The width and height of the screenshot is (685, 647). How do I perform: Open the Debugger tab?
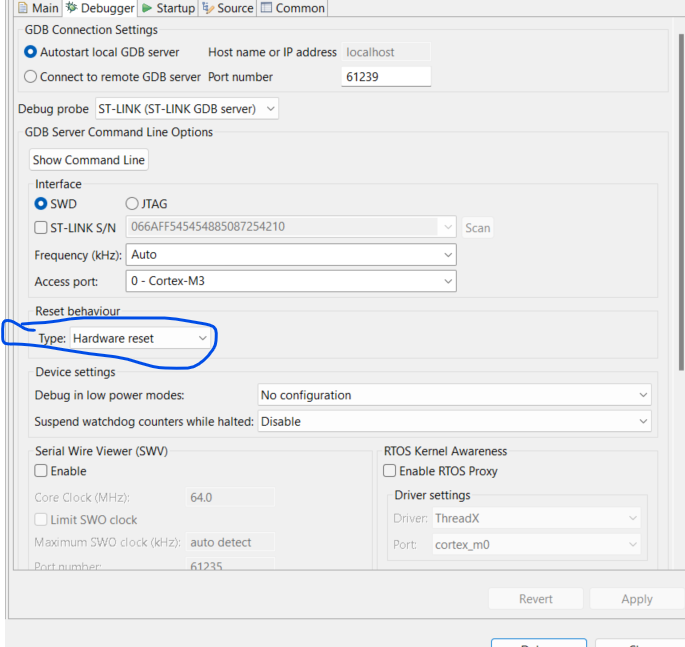(x=99, y=8)
